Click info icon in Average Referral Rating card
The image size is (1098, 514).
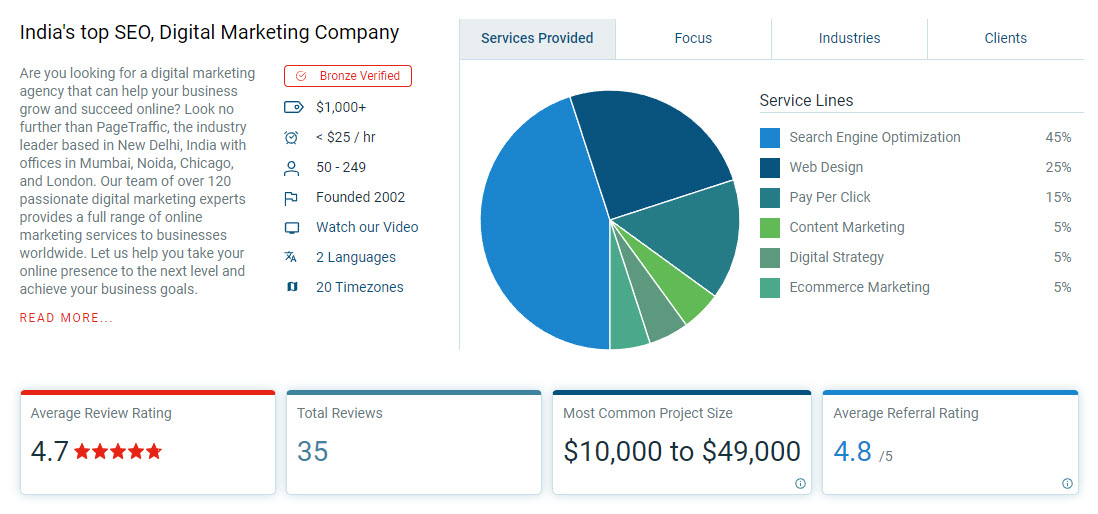click(x=1068, y=483)
